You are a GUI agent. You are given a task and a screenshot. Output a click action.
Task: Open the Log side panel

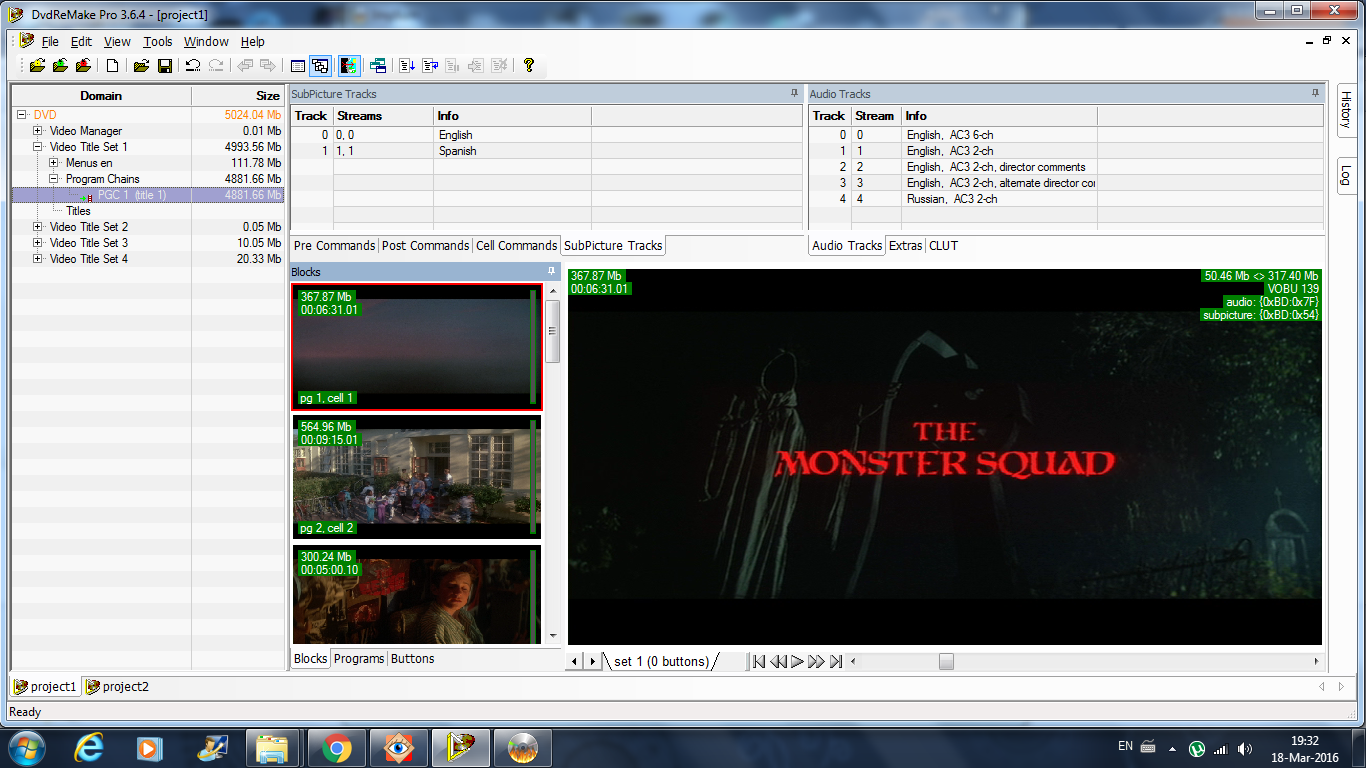[1346, 175]
